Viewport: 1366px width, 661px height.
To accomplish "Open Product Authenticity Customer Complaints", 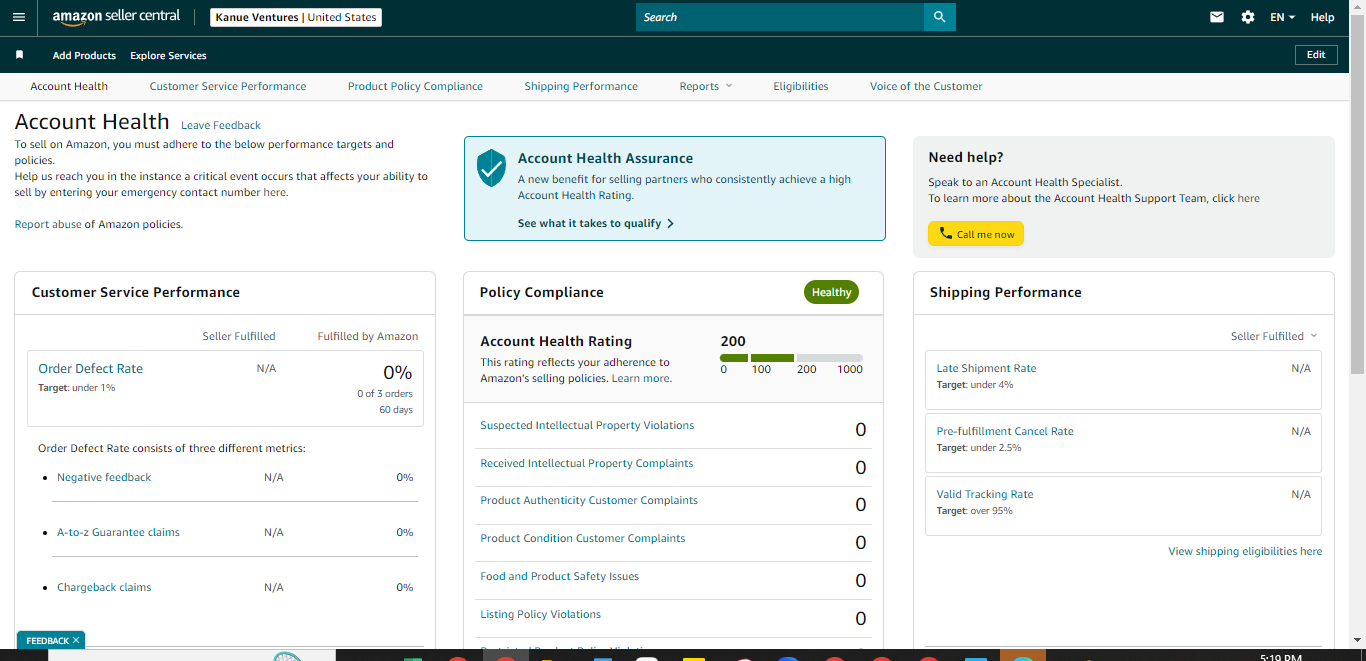I will pyautogui.click(x=589, y=500).
